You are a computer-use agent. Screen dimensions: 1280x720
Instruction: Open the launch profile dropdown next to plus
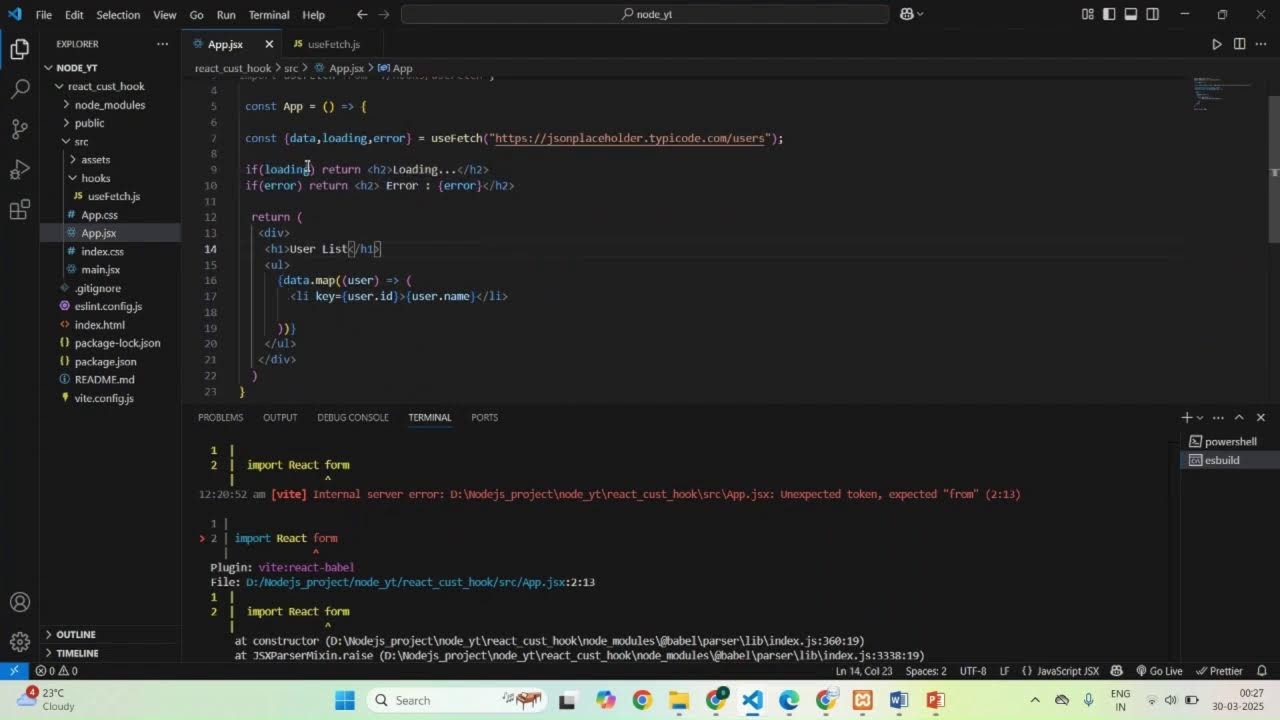(1202, 417)
